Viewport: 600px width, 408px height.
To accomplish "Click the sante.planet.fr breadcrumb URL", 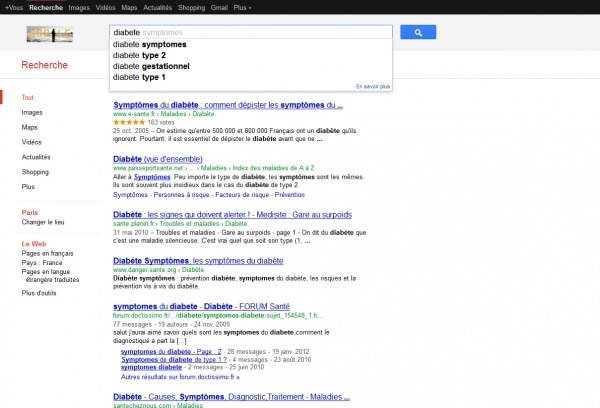I will 180,224.
